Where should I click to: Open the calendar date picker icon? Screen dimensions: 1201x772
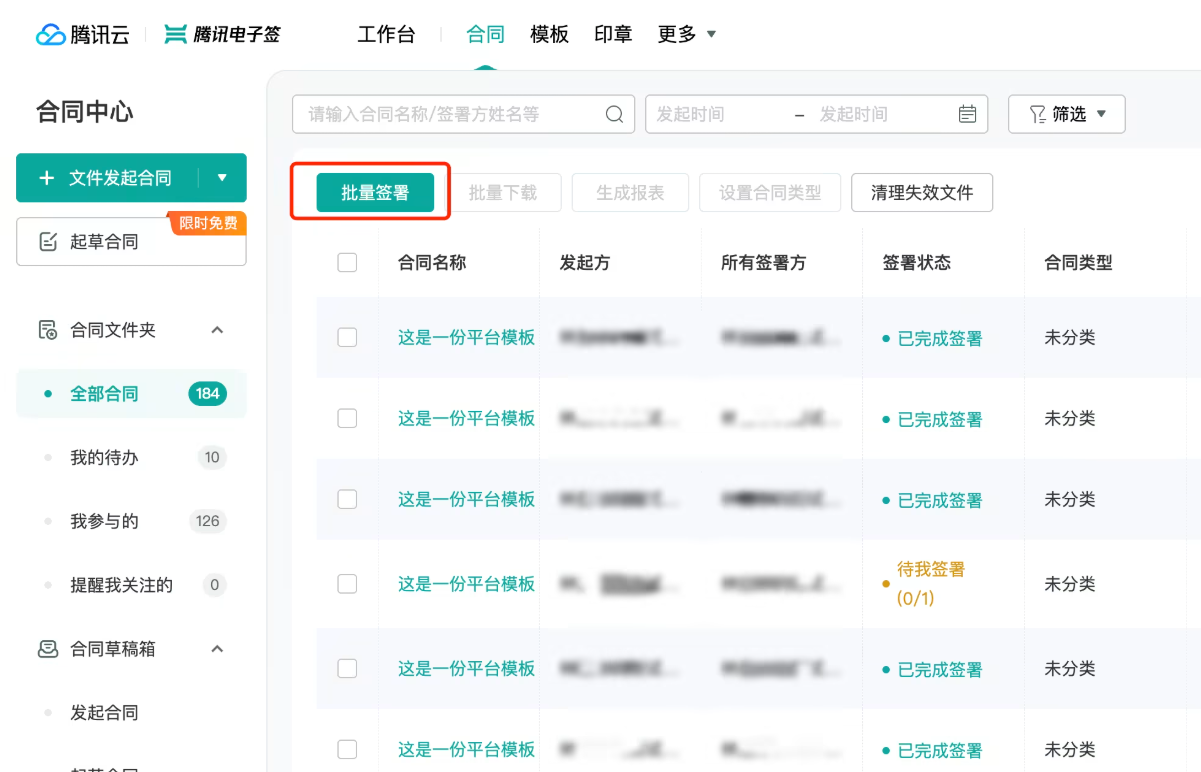(967, 114)
